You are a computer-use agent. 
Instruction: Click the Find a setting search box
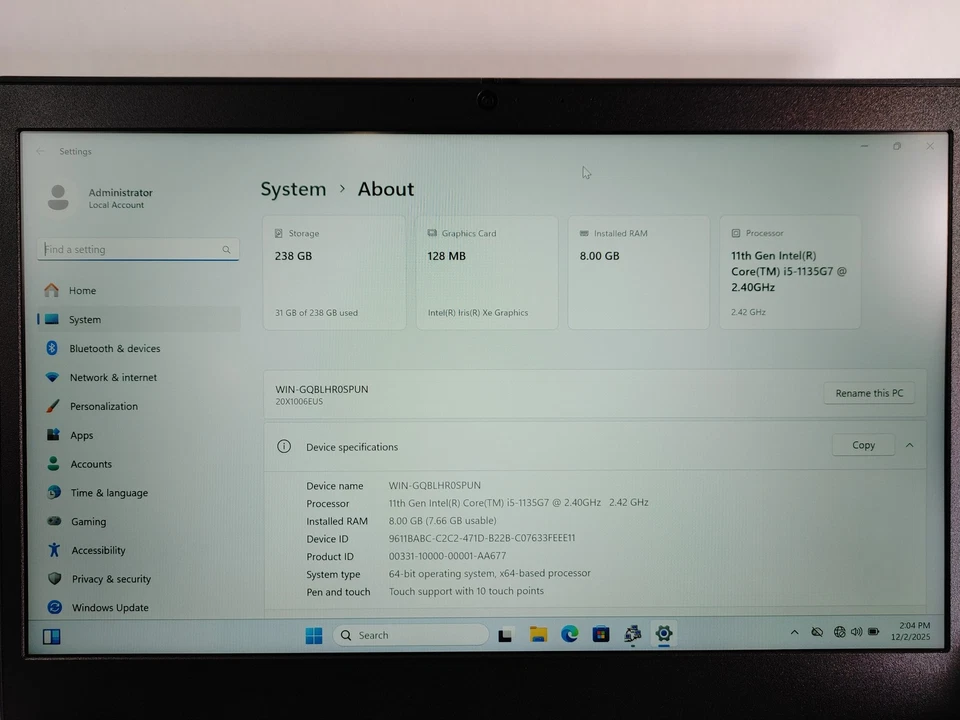tap(137, 249)
